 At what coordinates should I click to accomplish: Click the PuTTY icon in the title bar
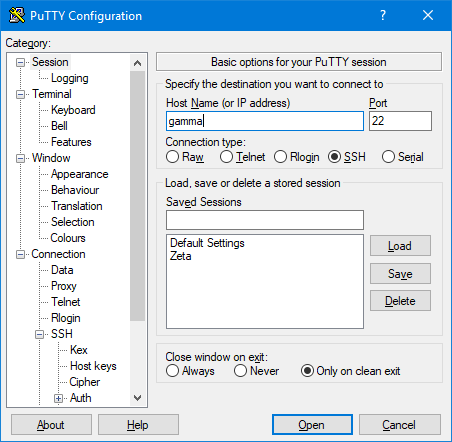click(17, 15)
